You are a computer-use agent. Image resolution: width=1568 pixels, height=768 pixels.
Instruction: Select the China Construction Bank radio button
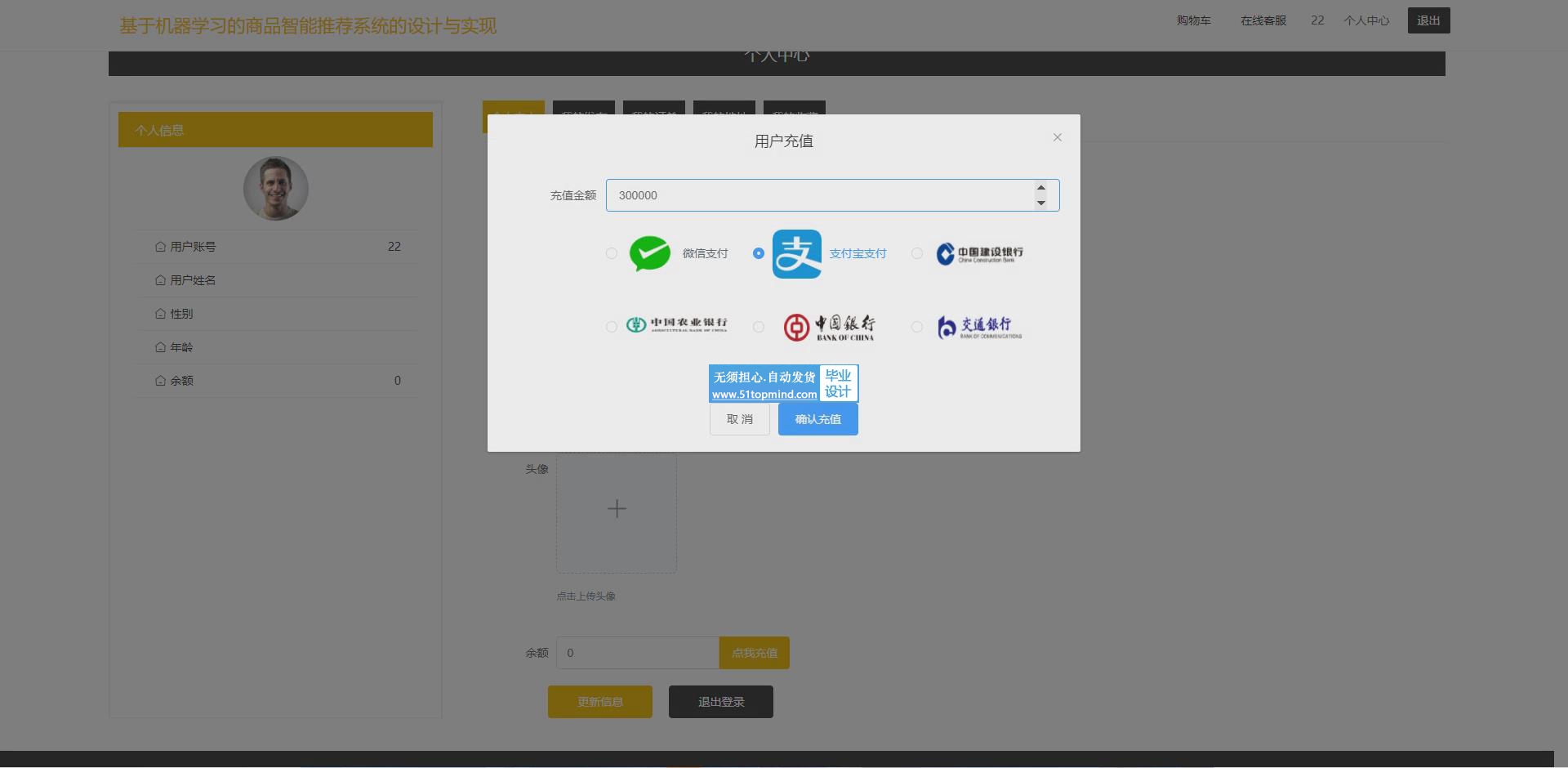click(917, 253)
